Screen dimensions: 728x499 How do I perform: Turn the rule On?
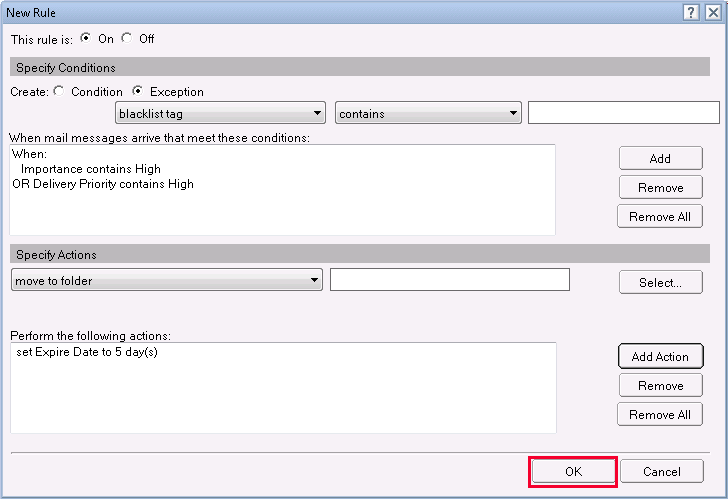tap(85, 39)
